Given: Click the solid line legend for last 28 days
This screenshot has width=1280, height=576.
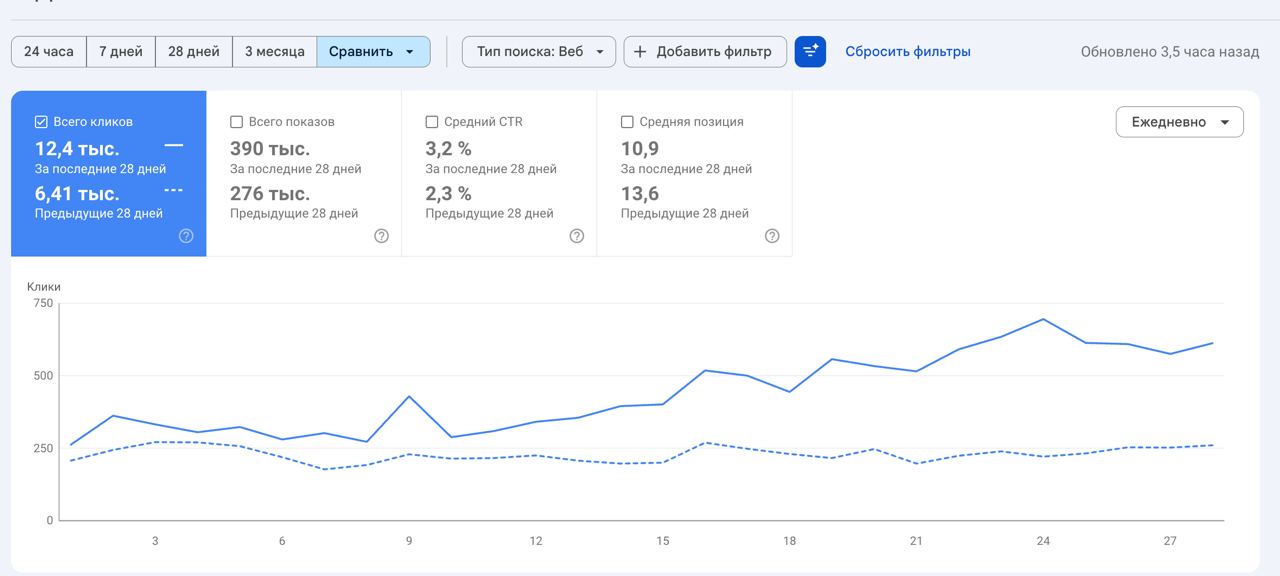Looking at the screenshot, I should (x=174, y=146).
